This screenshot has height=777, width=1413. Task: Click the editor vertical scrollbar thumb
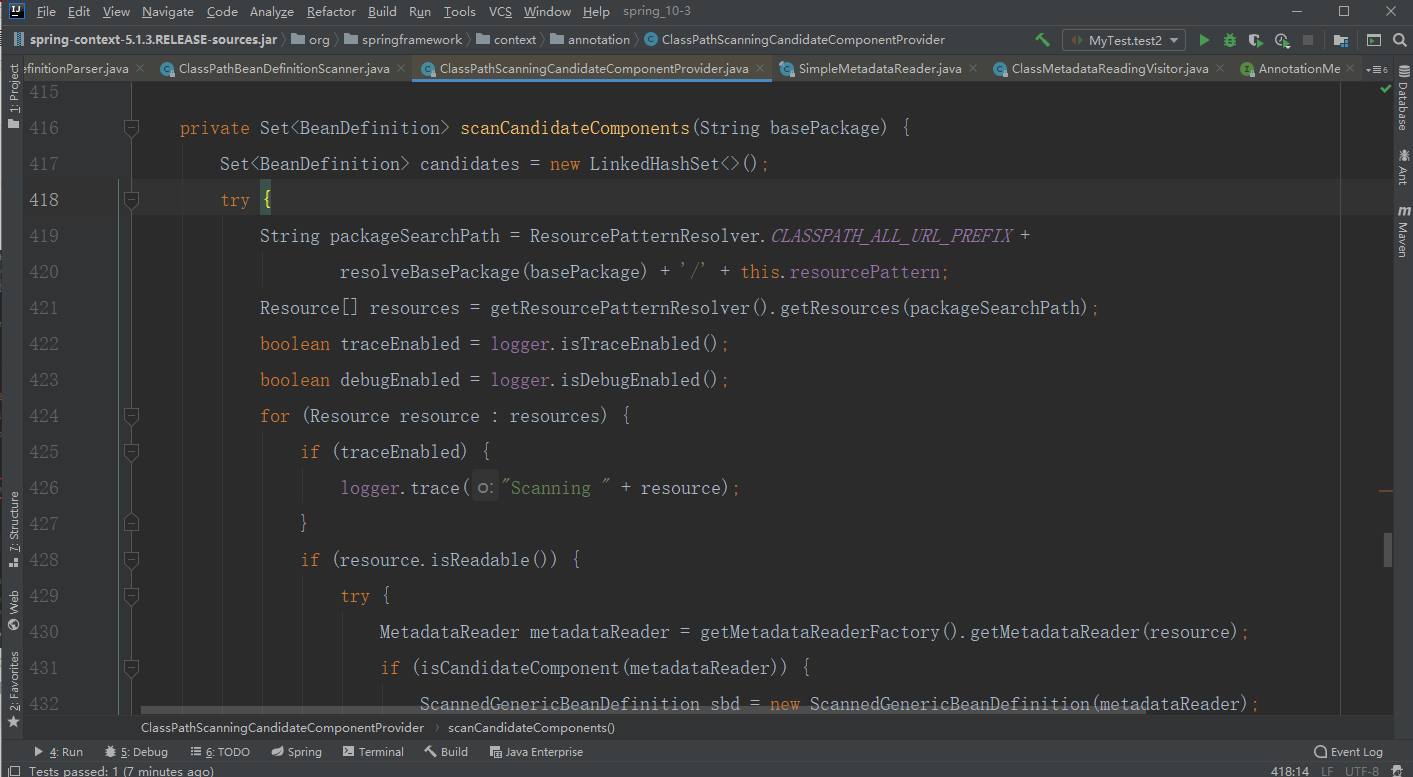pyautogui.click(x=1387, y=550)
